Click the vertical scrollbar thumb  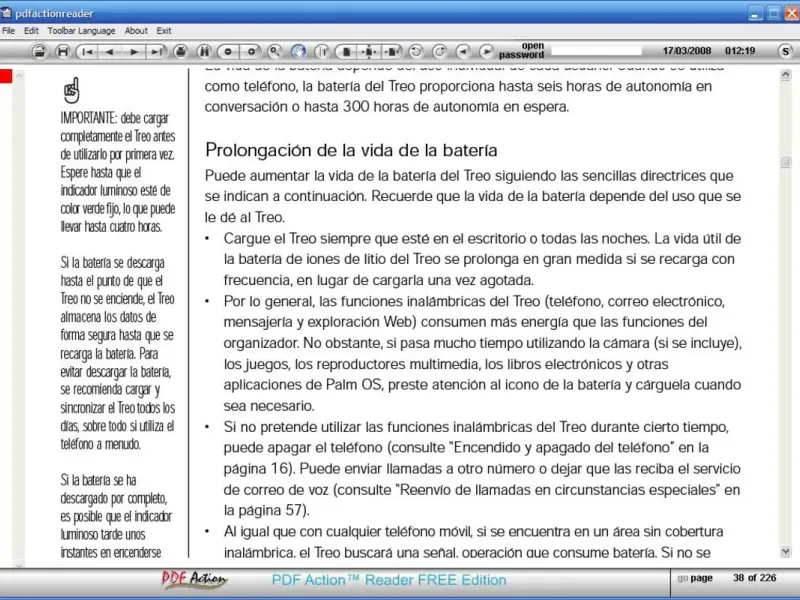tap(786, 162)
